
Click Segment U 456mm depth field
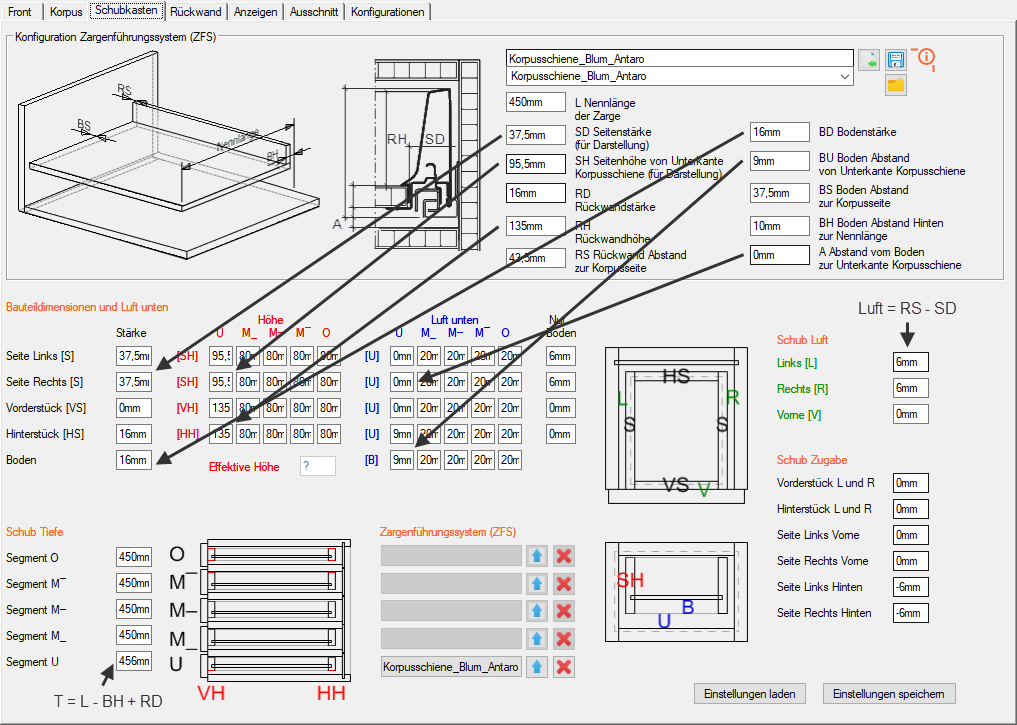134,661
